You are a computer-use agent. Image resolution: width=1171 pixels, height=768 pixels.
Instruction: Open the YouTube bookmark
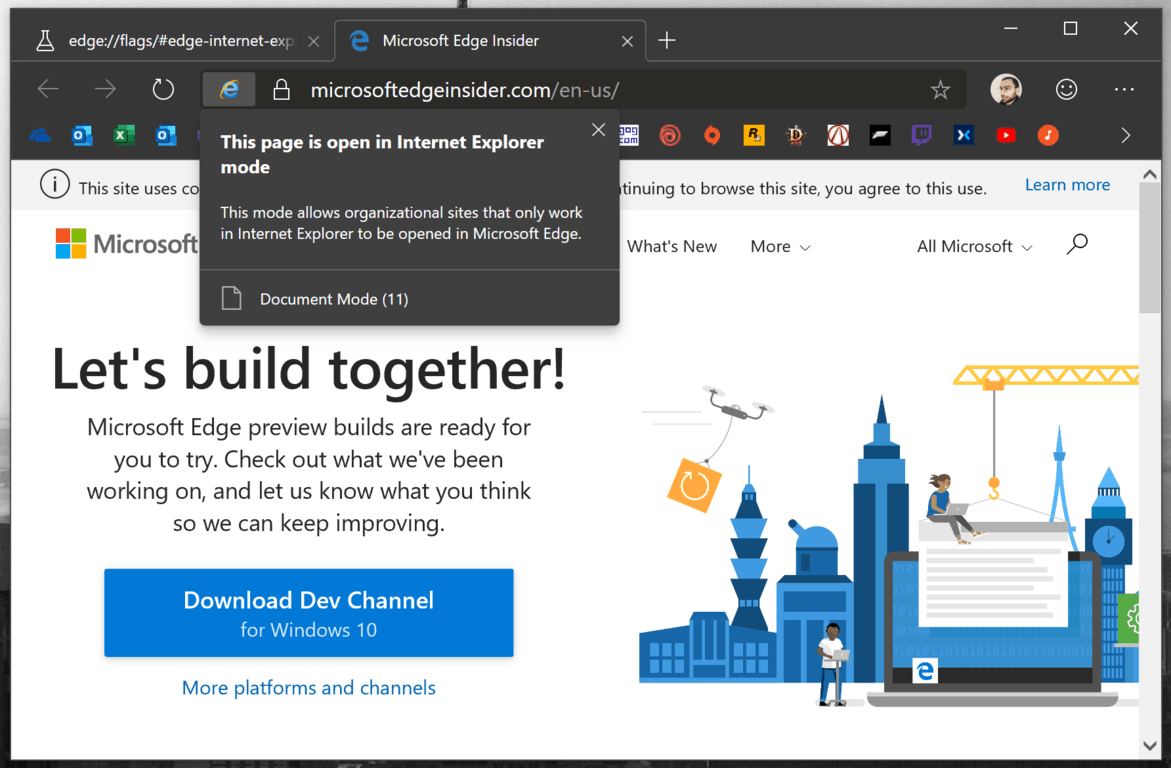tap(1006, 135)
